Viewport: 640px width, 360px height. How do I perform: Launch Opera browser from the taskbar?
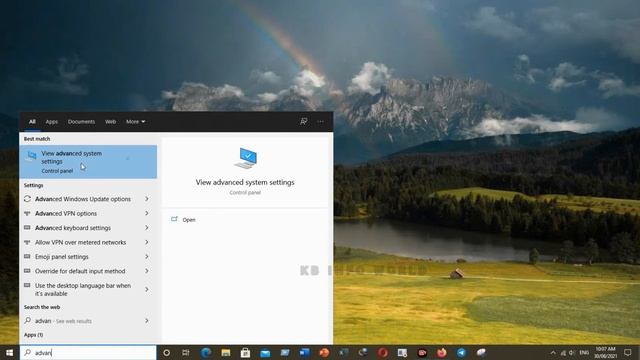(382, 352)
